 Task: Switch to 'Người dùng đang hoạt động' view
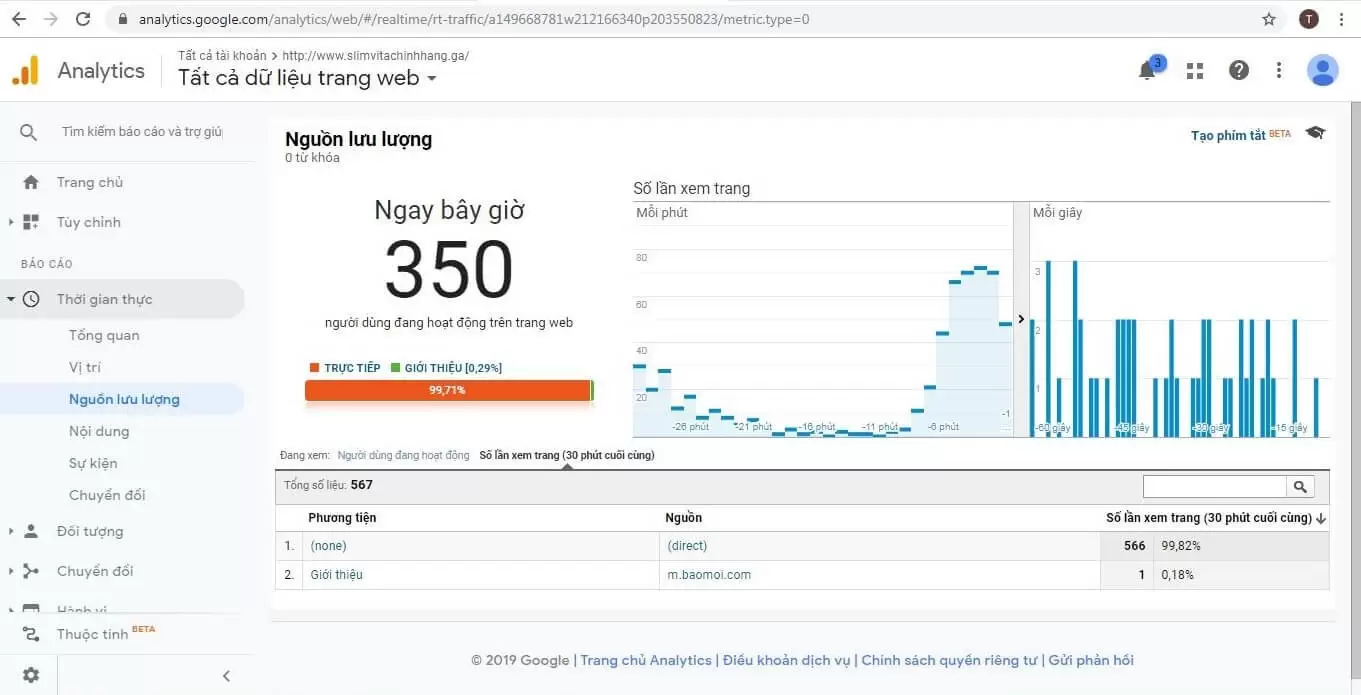(x=403, y=455)
